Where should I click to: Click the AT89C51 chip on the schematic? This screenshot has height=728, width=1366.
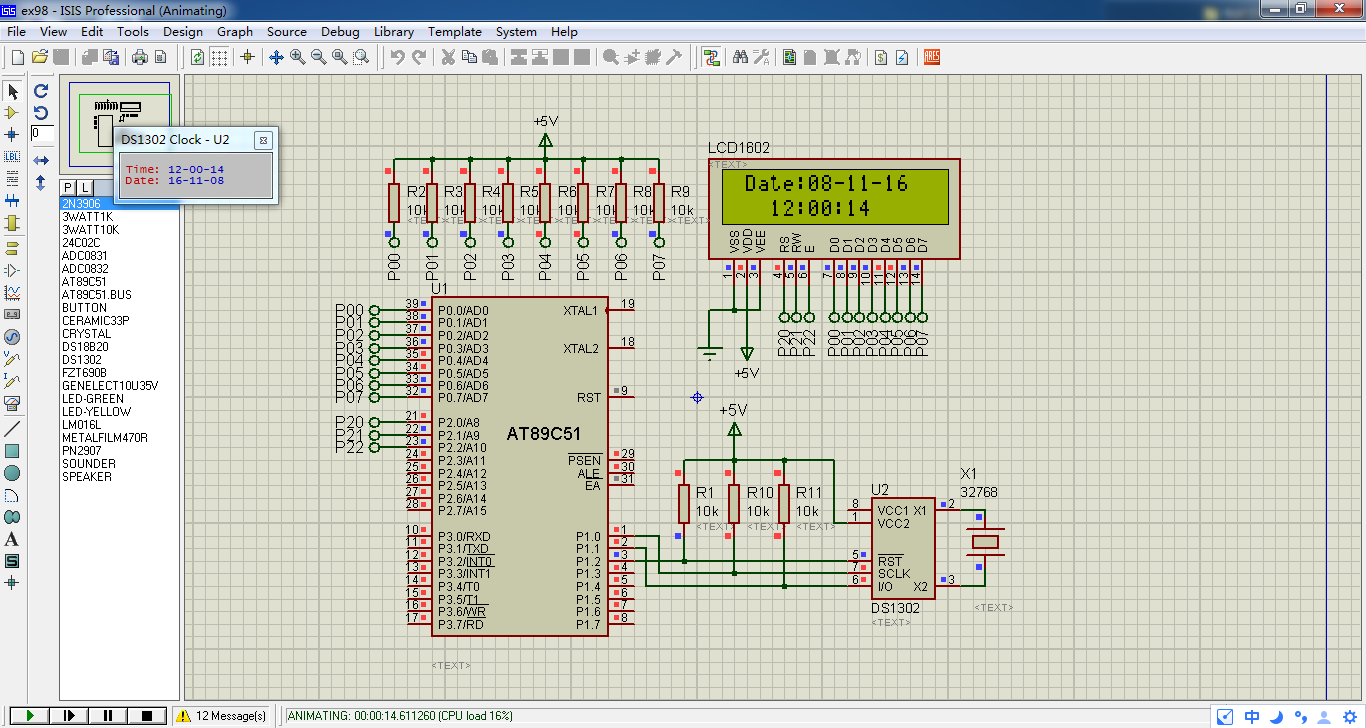click(519, 466)
